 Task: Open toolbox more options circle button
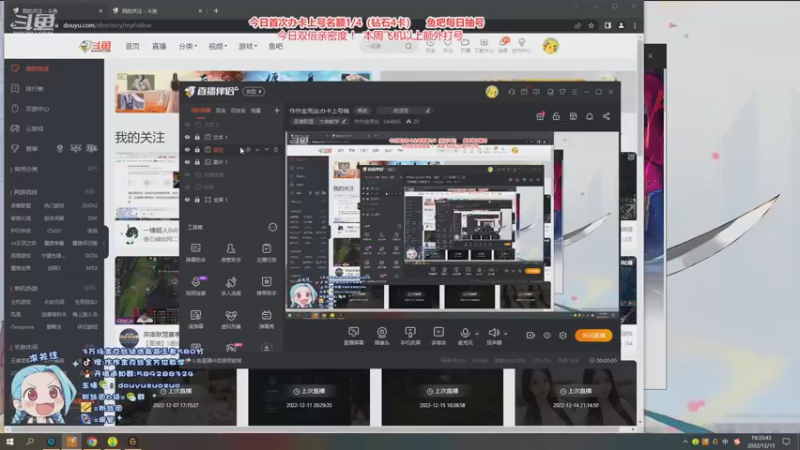coord(273,227)
